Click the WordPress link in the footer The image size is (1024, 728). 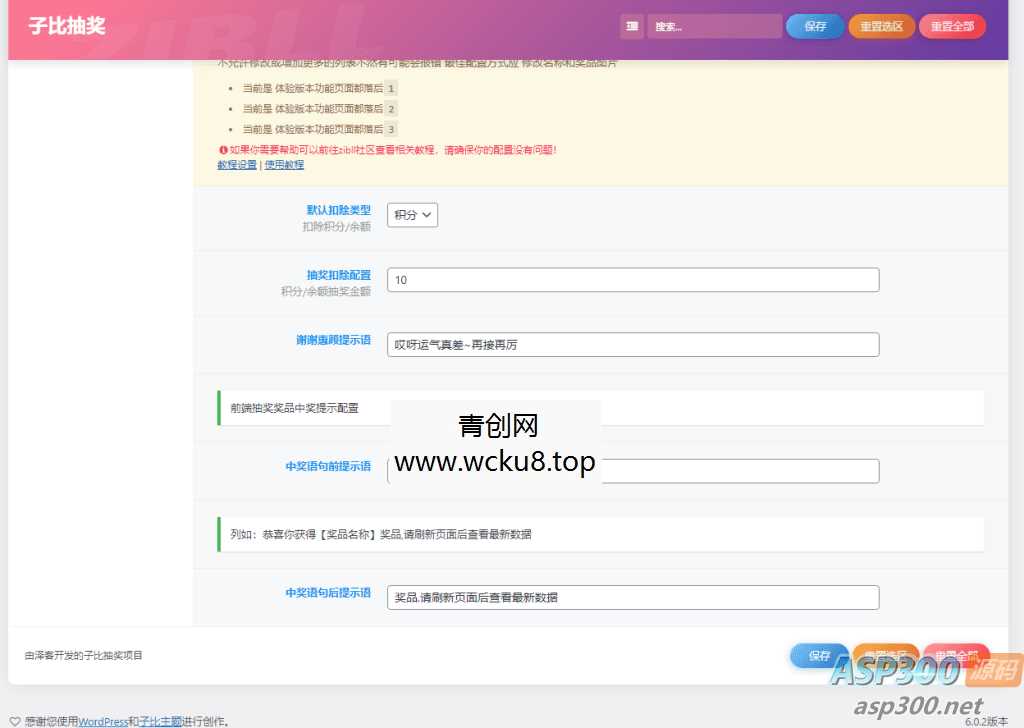[103, 720]
